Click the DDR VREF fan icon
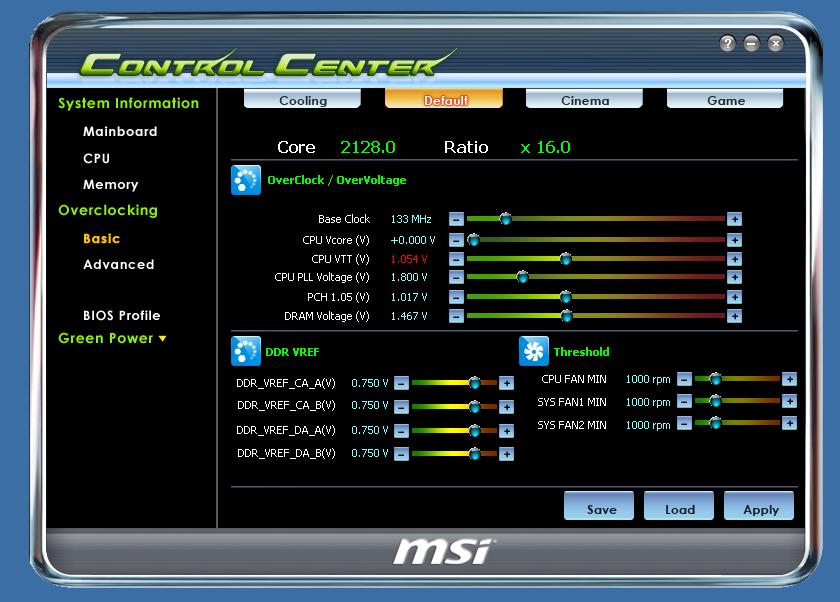840x602 pixels. [246, 351]
